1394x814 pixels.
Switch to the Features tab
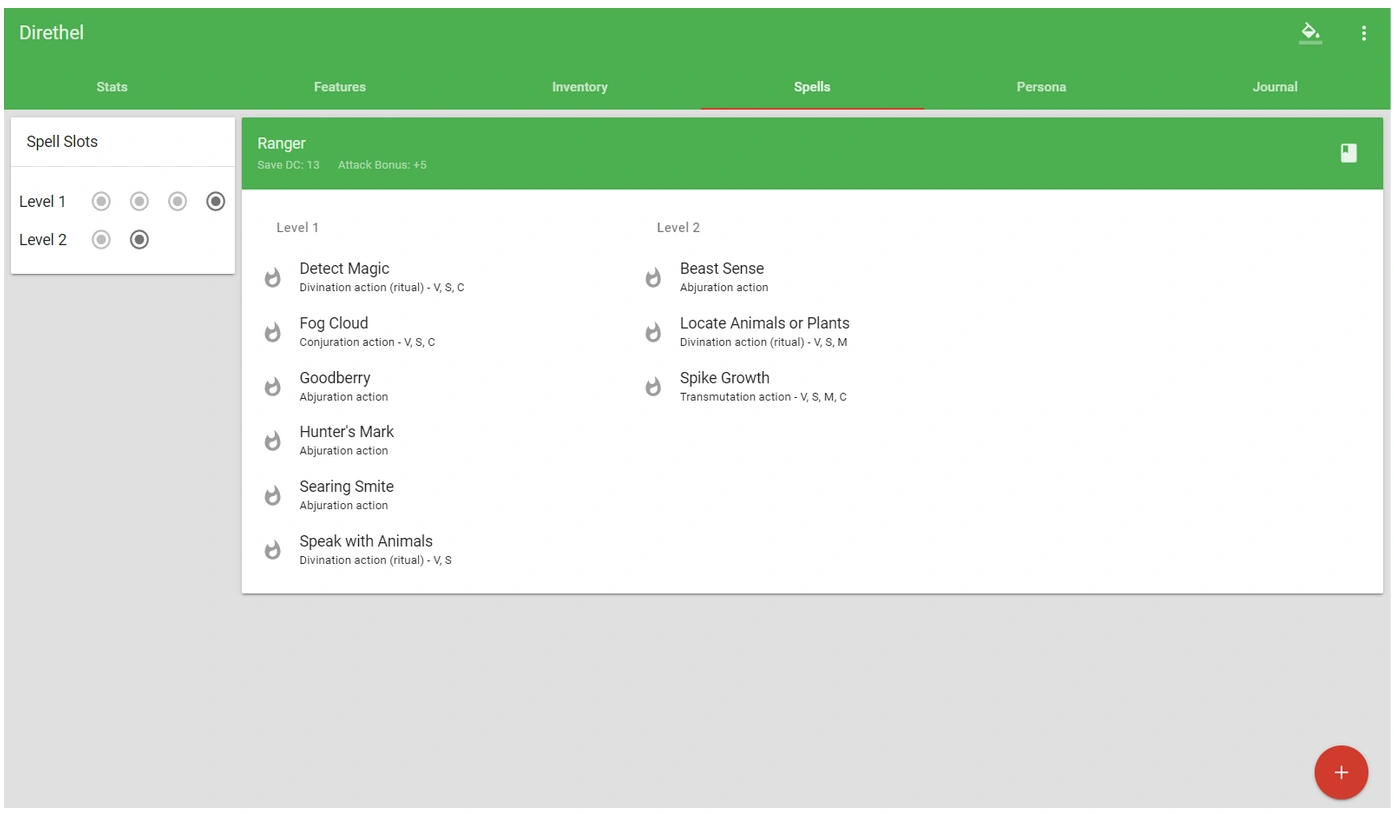[x=340, y=87]
